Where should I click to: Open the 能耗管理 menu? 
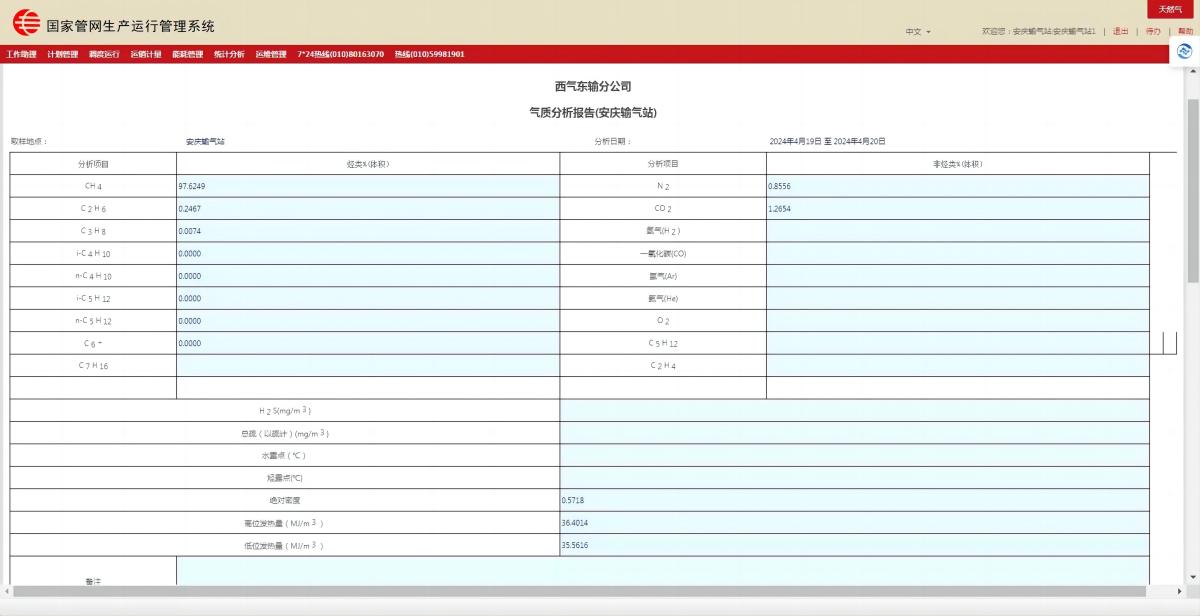[x=187, y=54]
